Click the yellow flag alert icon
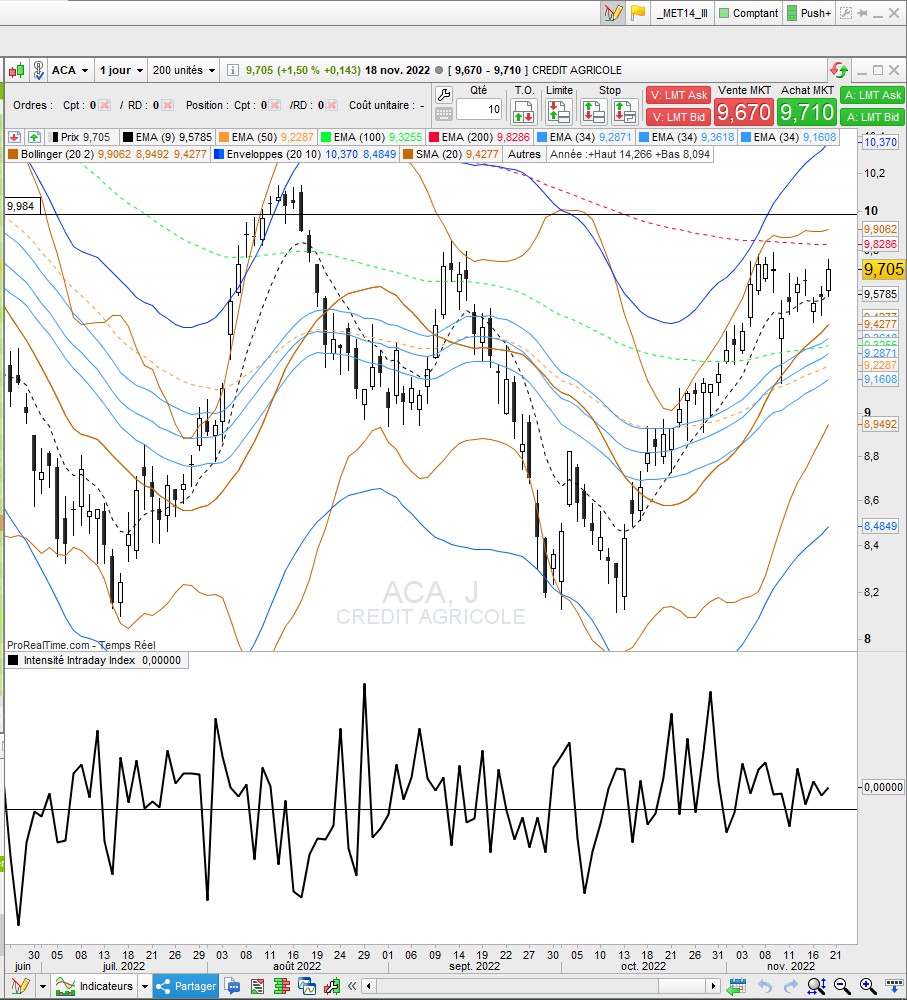The image size is (907, 1000). tap(637, 13)
